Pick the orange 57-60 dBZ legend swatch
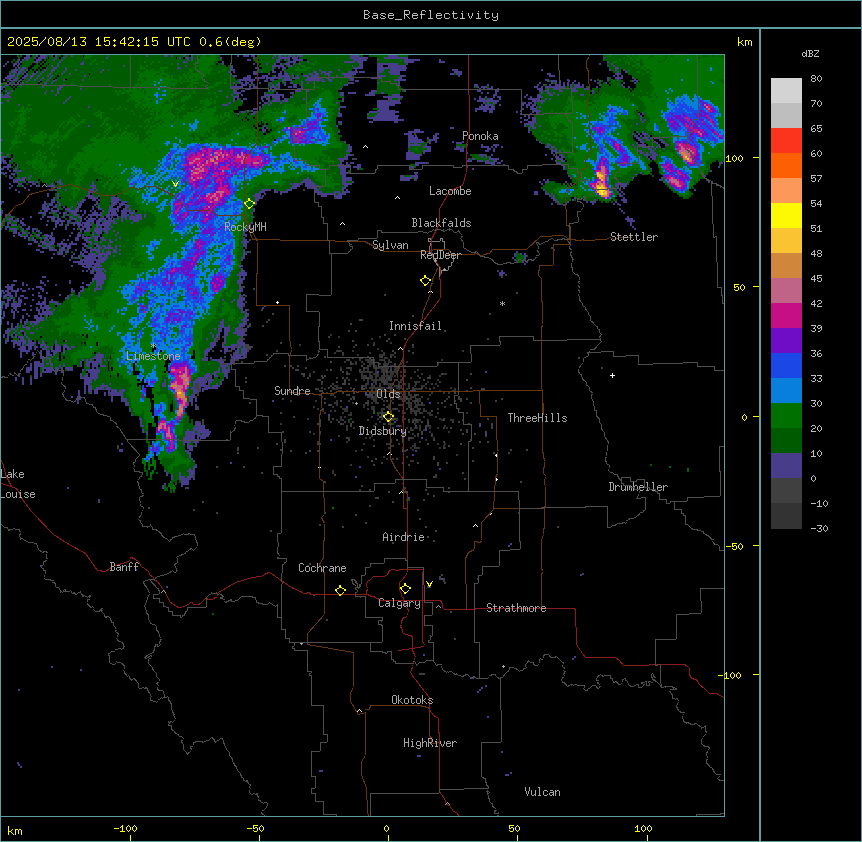This screenshot has width=862, height=842. coord(786,165)
